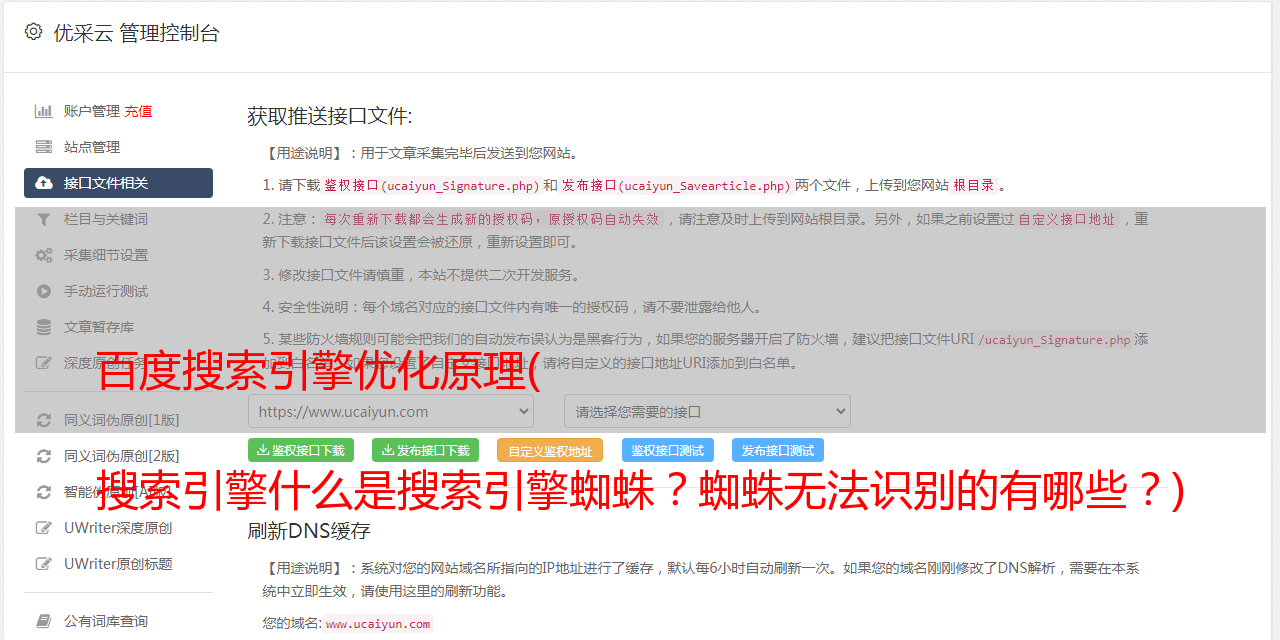Click the refresh icon for 同义词伪原创[2版]

point(44,456)
